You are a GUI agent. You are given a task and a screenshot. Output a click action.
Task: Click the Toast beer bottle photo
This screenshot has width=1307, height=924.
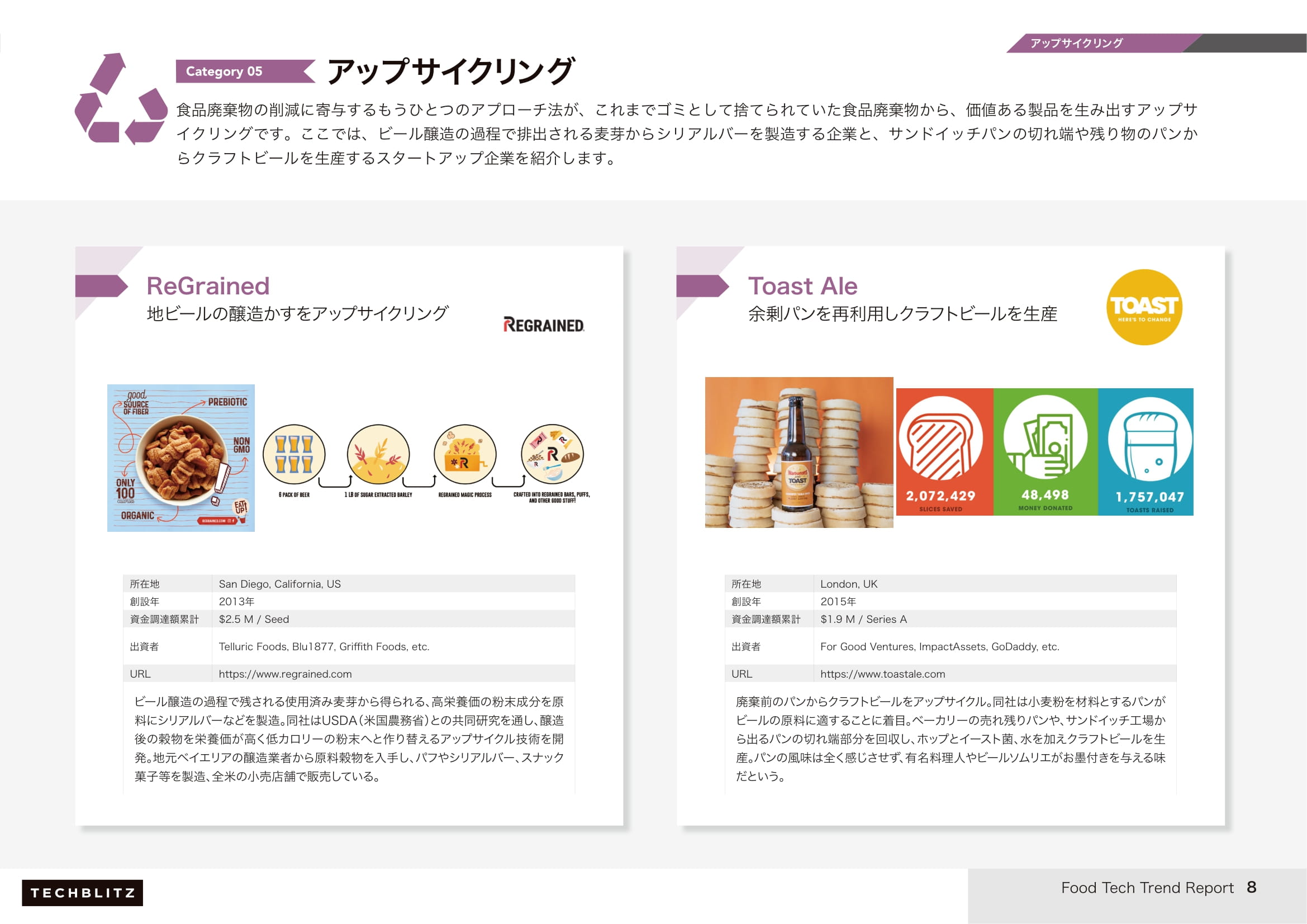tap(799, 453)
